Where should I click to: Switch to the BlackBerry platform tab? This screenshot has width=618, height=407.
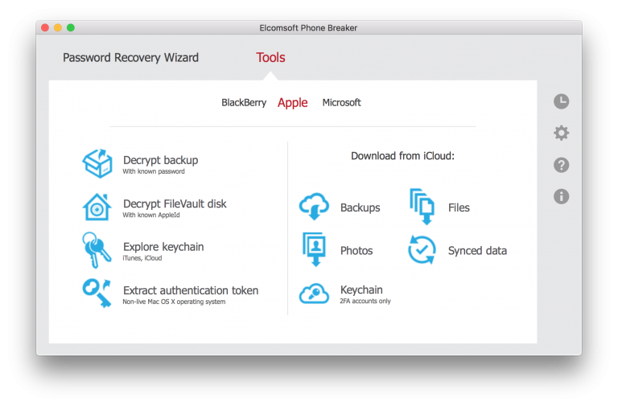244,103
